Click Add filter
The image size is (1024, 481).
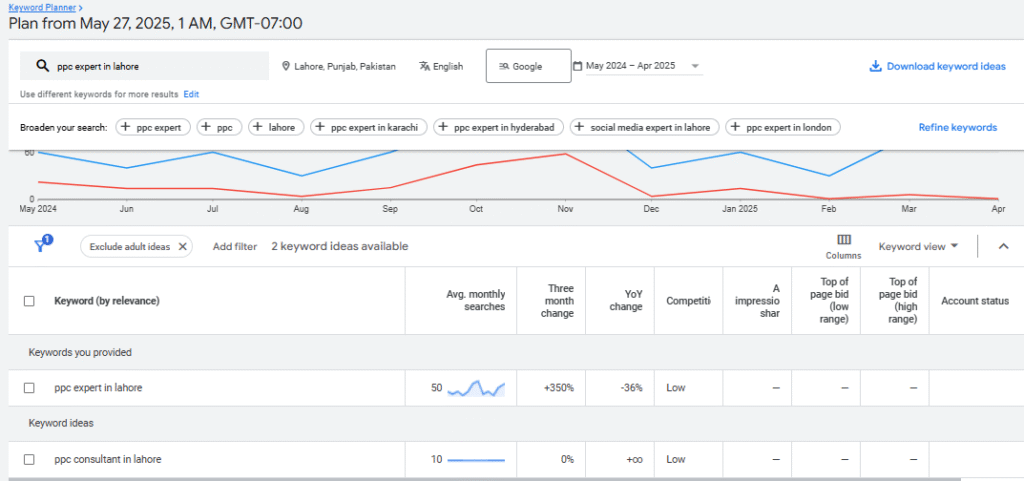234,247
